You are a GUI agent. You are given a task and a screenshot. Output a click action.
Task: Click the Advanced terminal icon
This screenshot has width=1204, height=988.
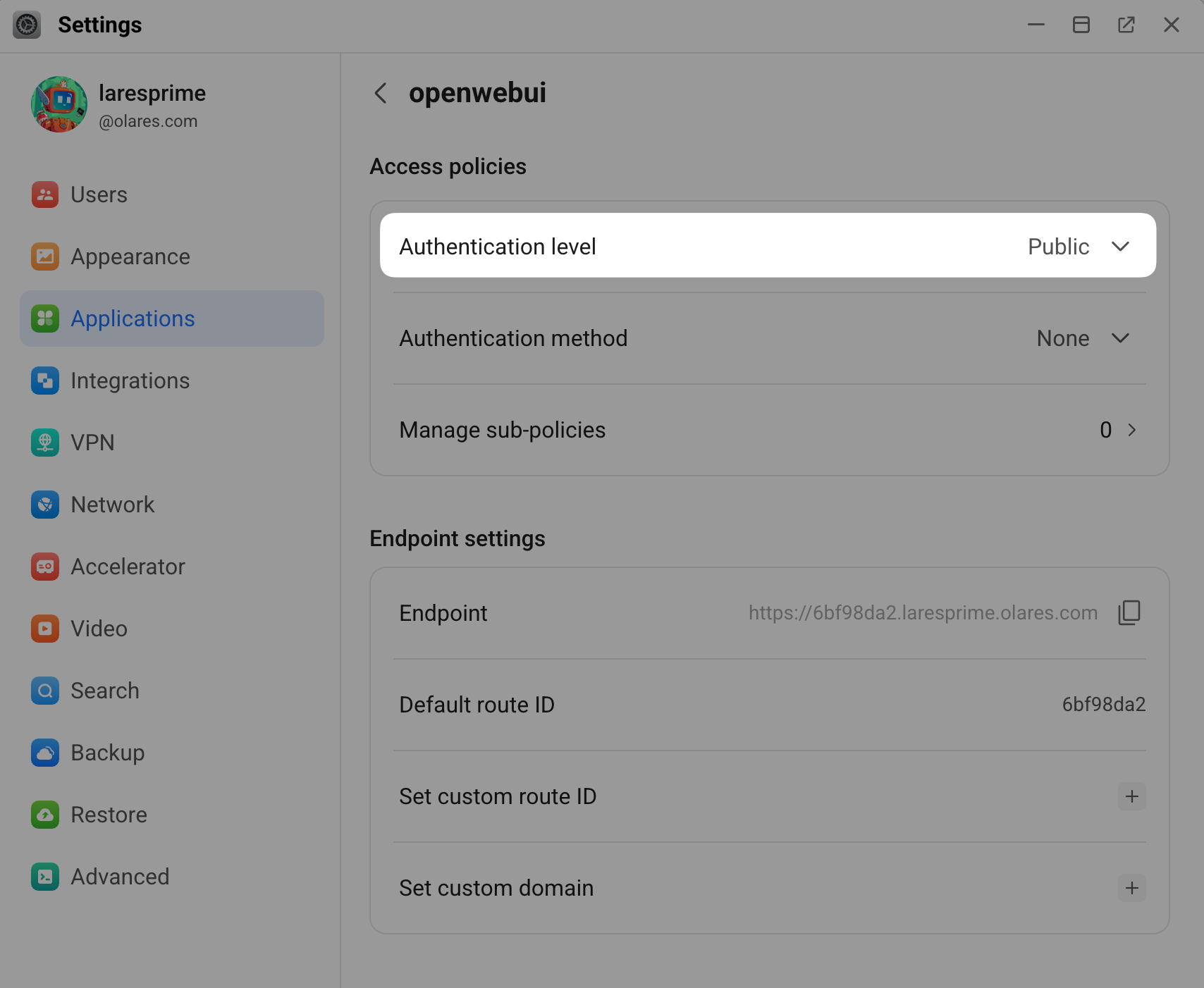[x=45, y=877]
